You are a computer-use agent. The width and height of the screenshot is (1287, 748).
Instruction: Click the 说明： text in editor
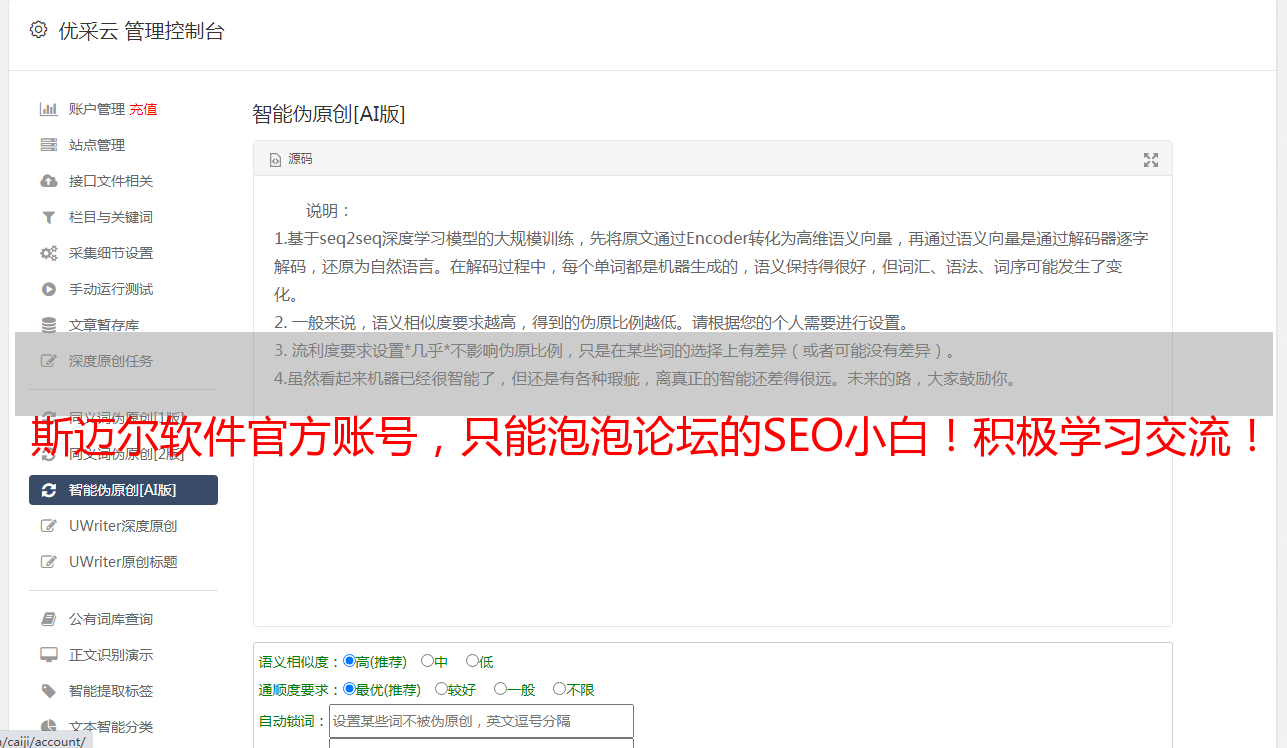[x=329, y=211]
